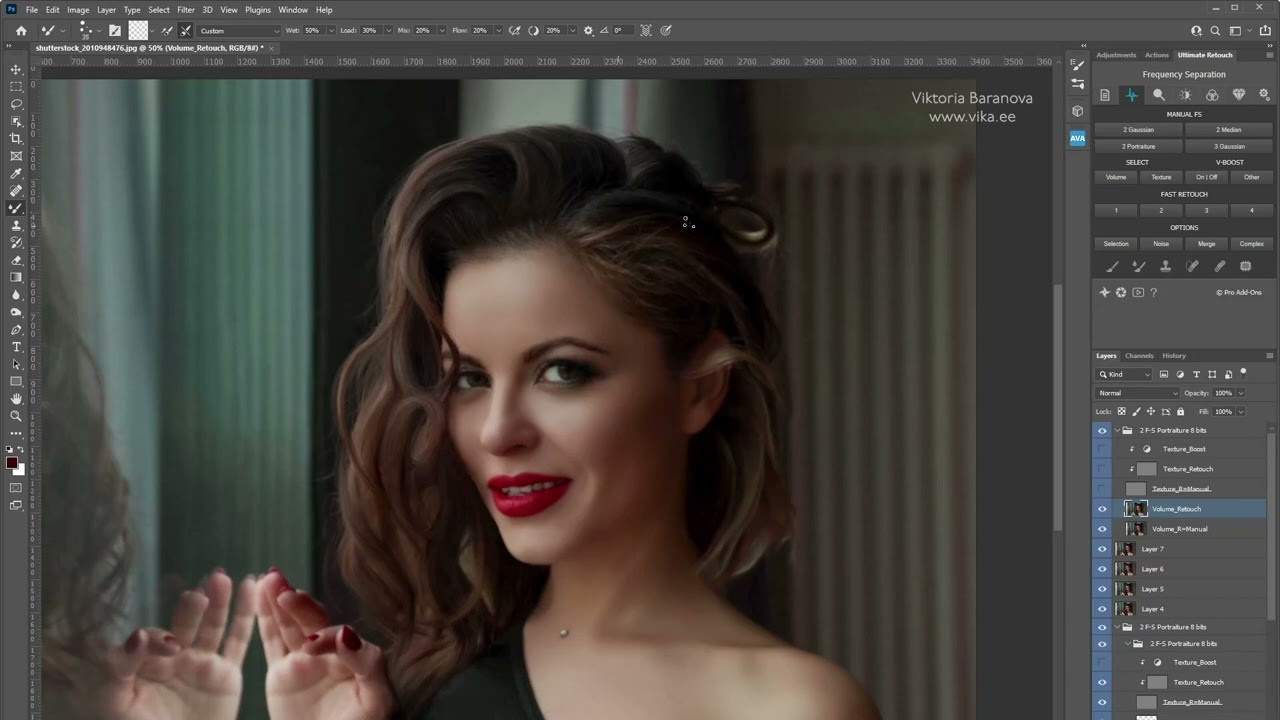This screenshot has height=720, width=1280.
Task: Open Frequency Separation panel settings gear icon
Action: click(1264, 94)
